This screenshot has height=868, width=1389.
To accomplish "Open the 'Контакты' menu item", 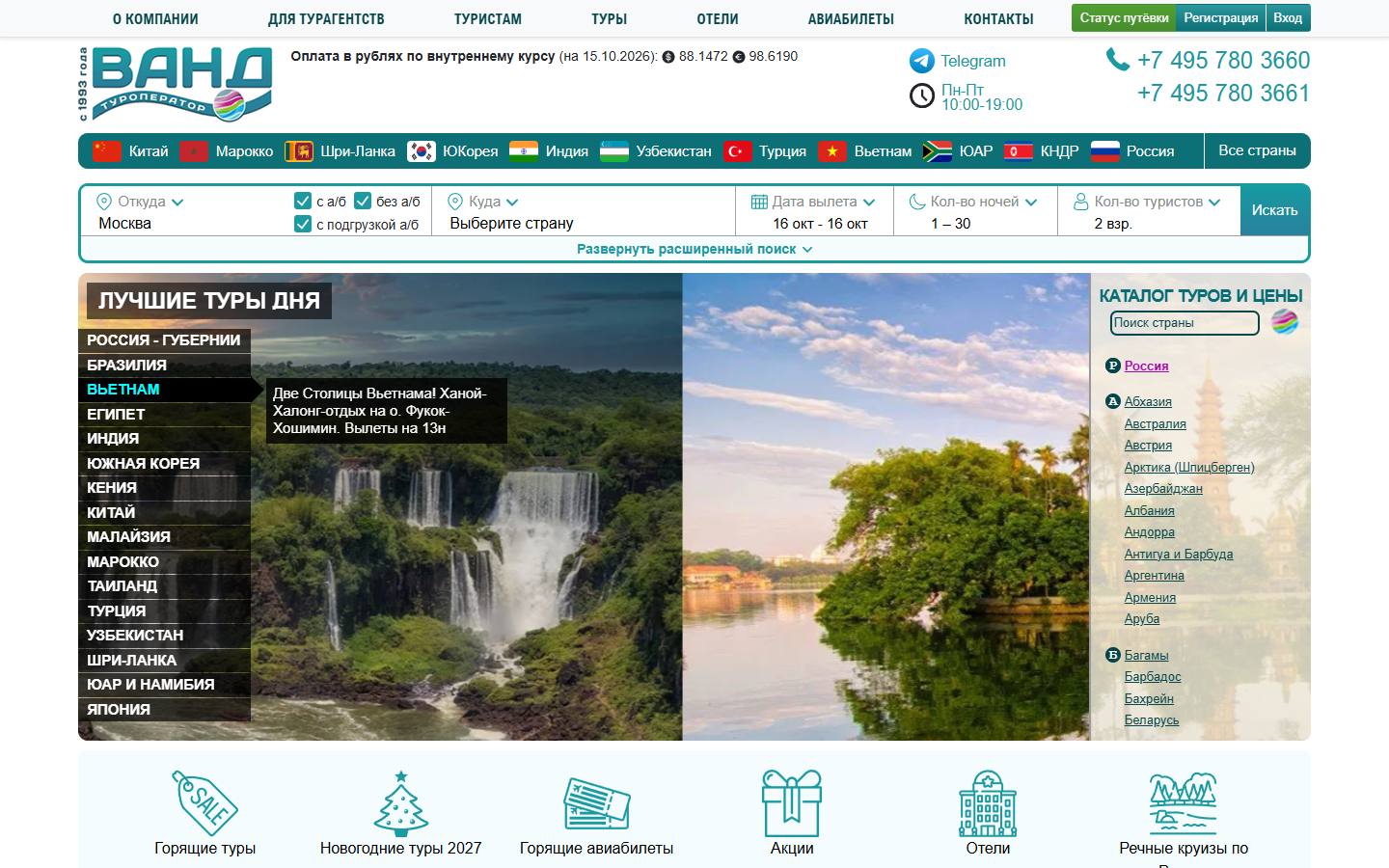I will (998, 18).
